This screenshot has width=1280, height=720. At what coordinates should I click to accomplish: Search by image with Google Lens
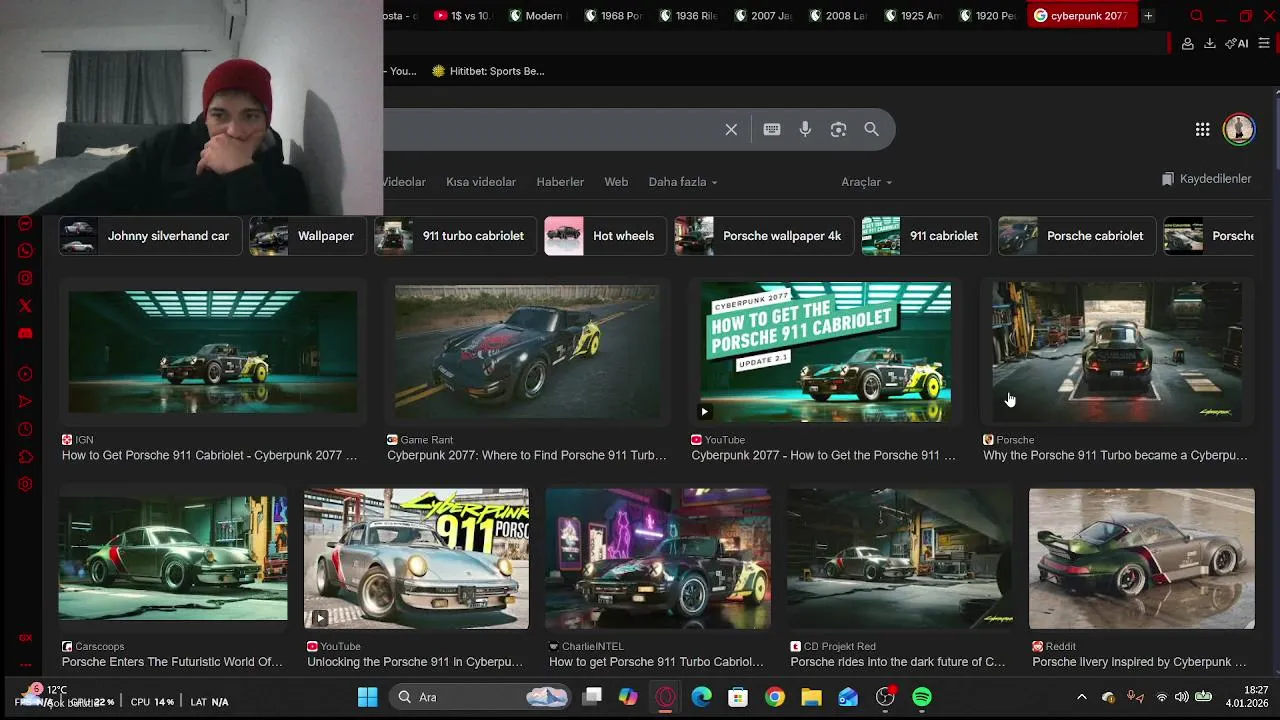[838, 130]
